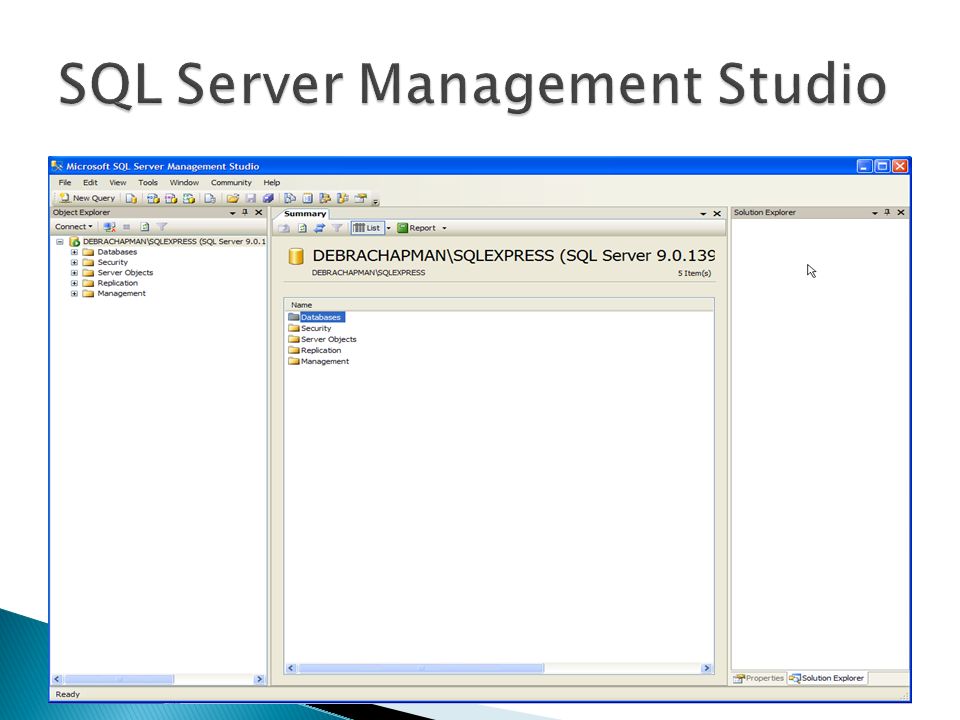Click the Open File folder icon
The height and width of the screenshot is (720, 960).
pyautogui.click(x=233, y=198)
